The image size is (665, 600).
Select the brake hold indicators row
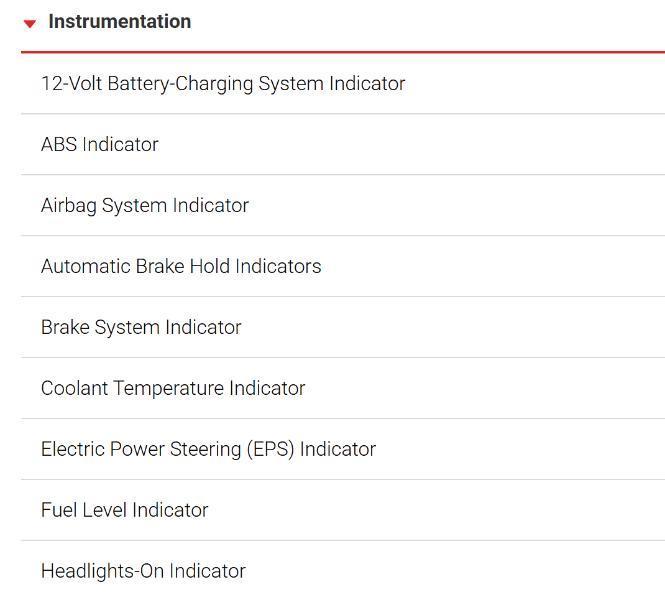pyautogui.click(x=181, y=267)
